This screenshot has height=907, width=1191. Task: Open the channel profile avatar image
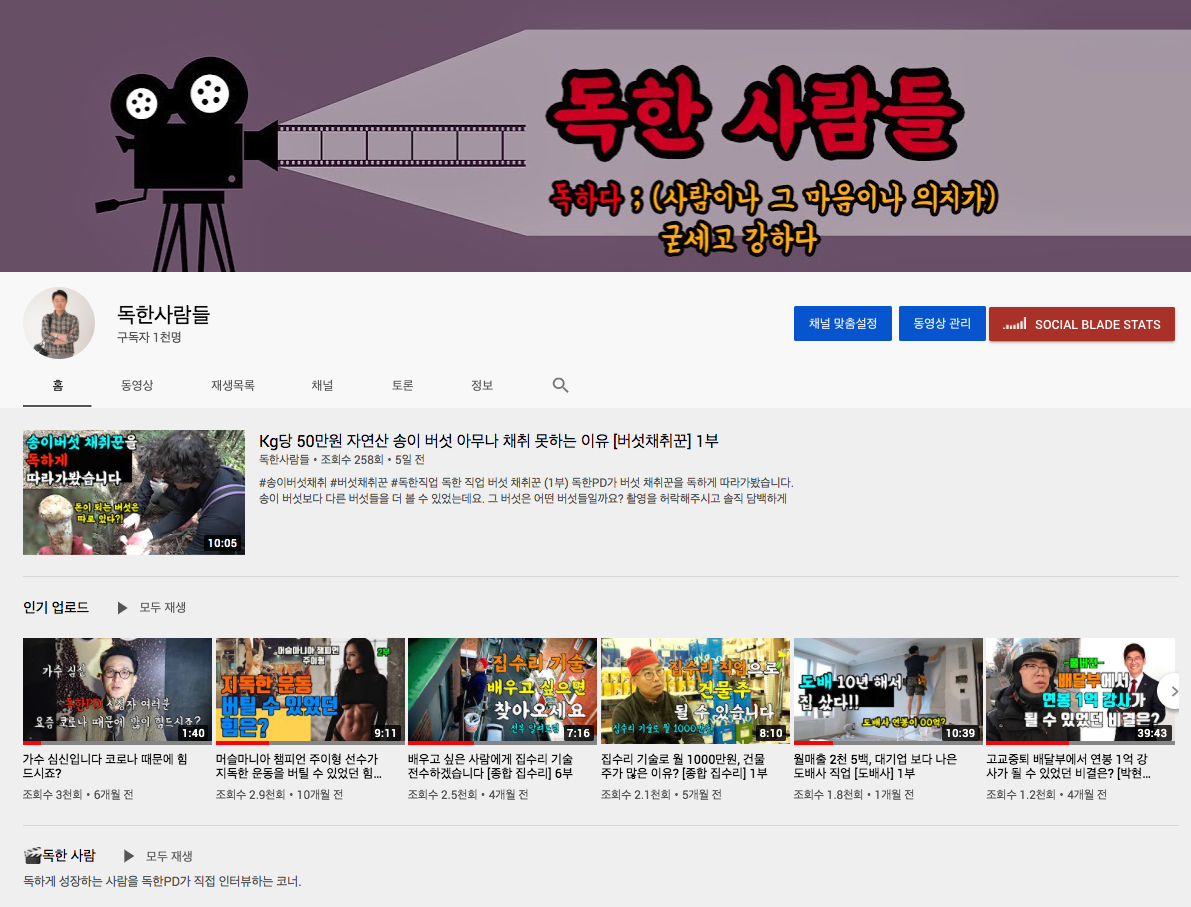58,323
